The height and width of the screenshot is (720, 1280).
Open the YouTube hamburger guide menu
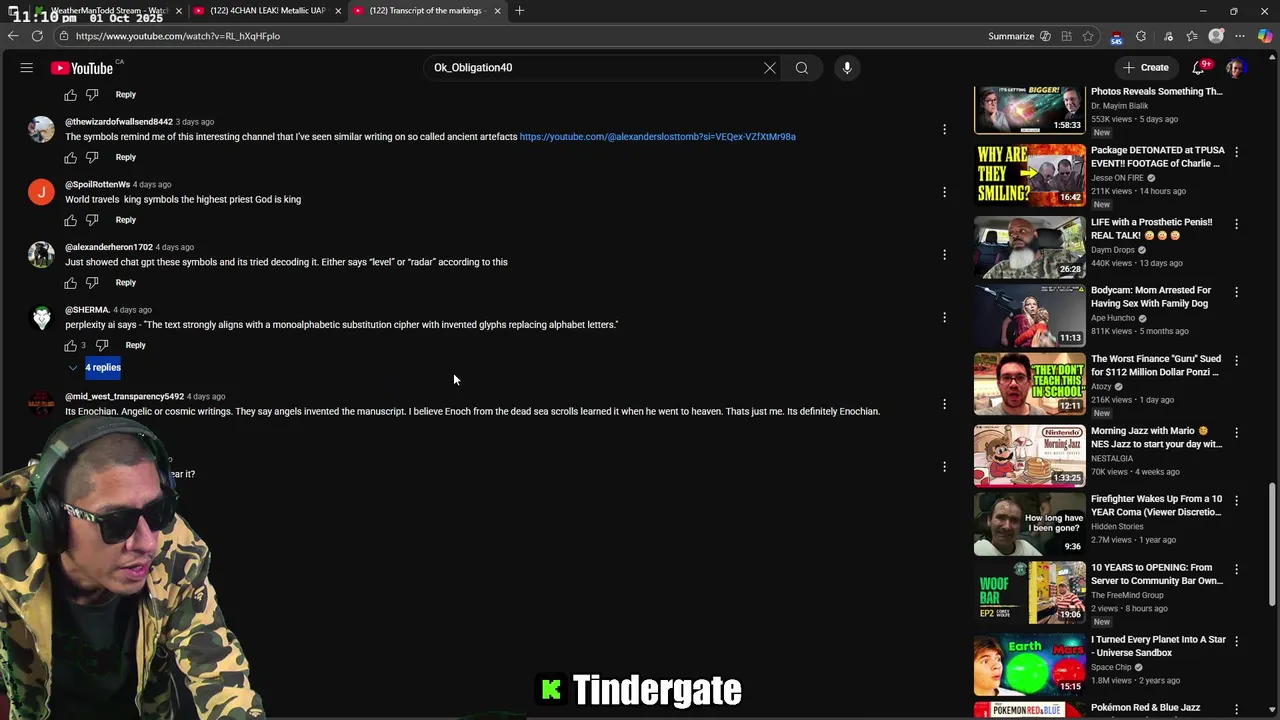coord(27,68)
